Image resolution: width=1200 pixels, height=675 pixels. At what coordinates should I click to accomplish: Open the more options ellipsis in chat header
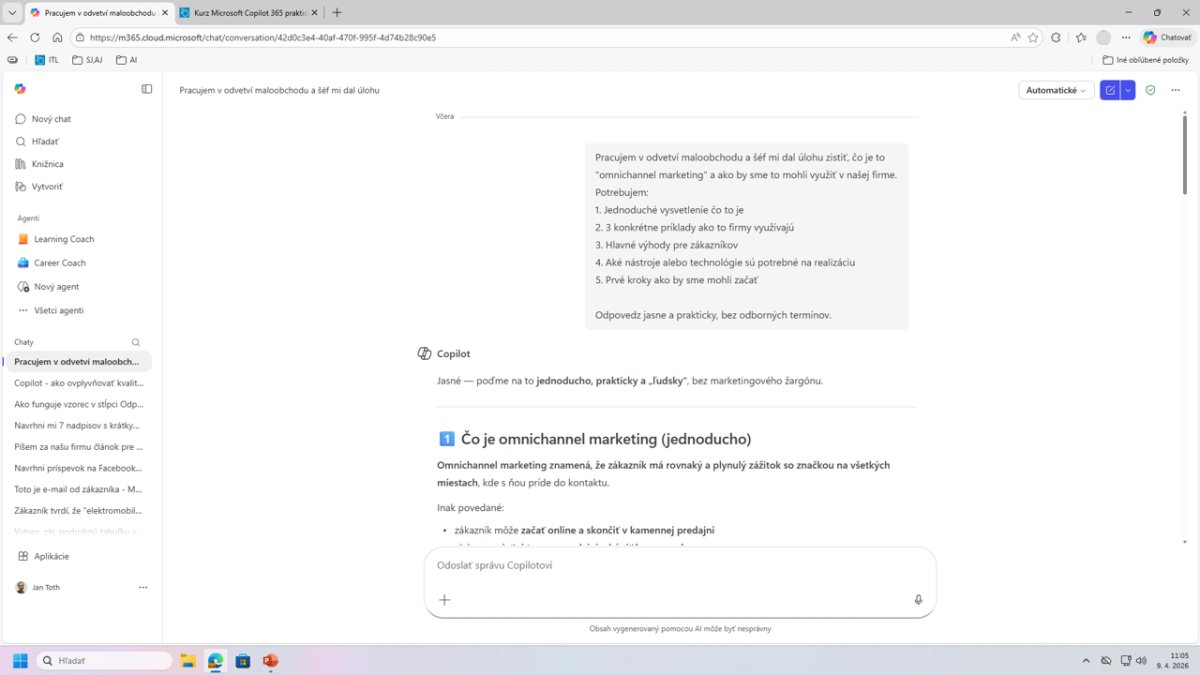(1175, 90)
